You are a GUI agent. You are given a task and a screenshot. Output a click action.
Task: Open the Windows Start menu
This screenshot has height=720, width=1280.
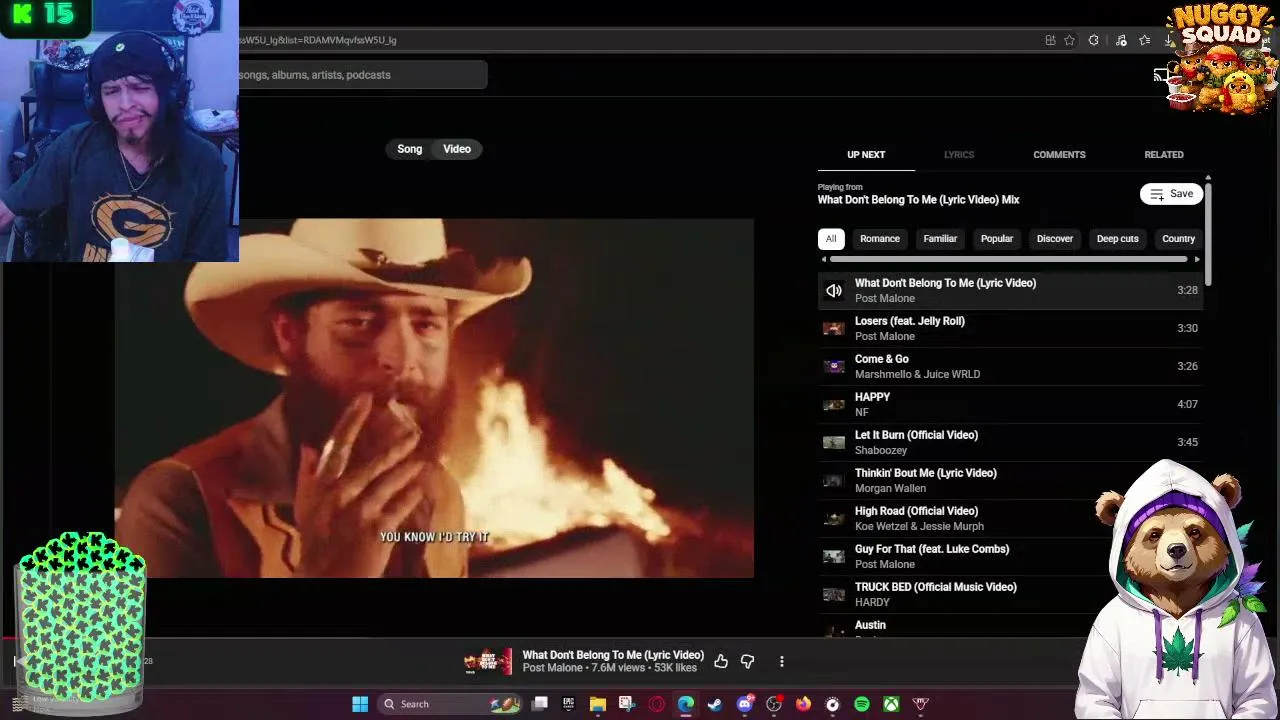(x=360, y=704)
